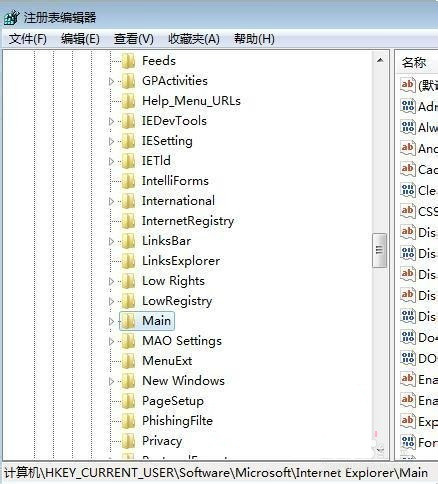Click the tree pane scrollbar thumb
The image size is (438, 484).
[379, 250]
